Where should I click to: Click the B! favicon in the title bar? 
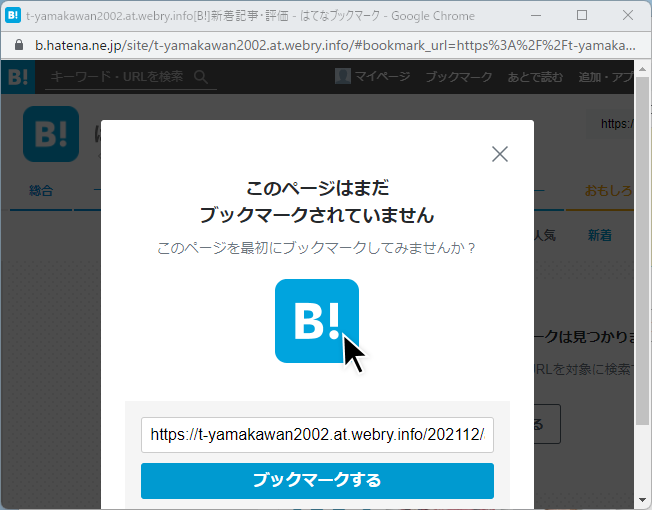[13, 16]
